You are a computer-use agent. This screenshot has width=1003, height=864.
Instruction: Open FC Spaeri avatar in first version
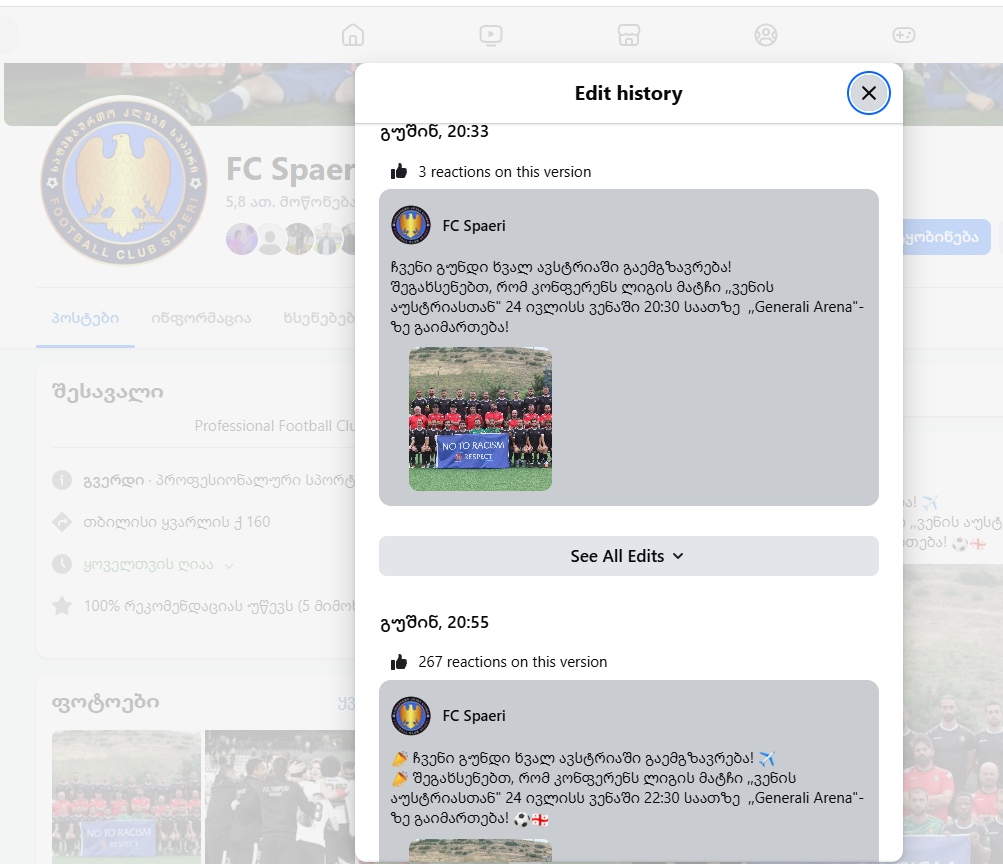pos(411,225)
